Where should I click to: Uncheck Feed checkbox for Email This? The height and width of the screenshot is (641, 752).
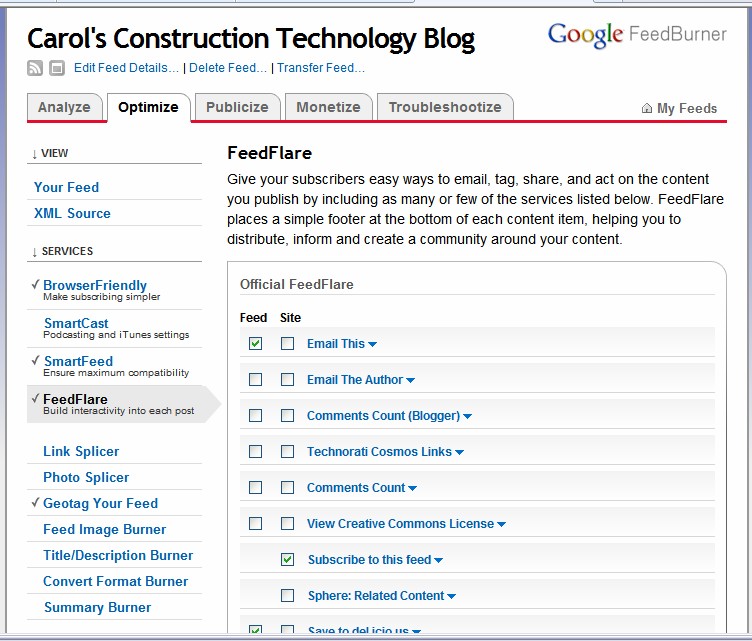[x=256, y=343]
